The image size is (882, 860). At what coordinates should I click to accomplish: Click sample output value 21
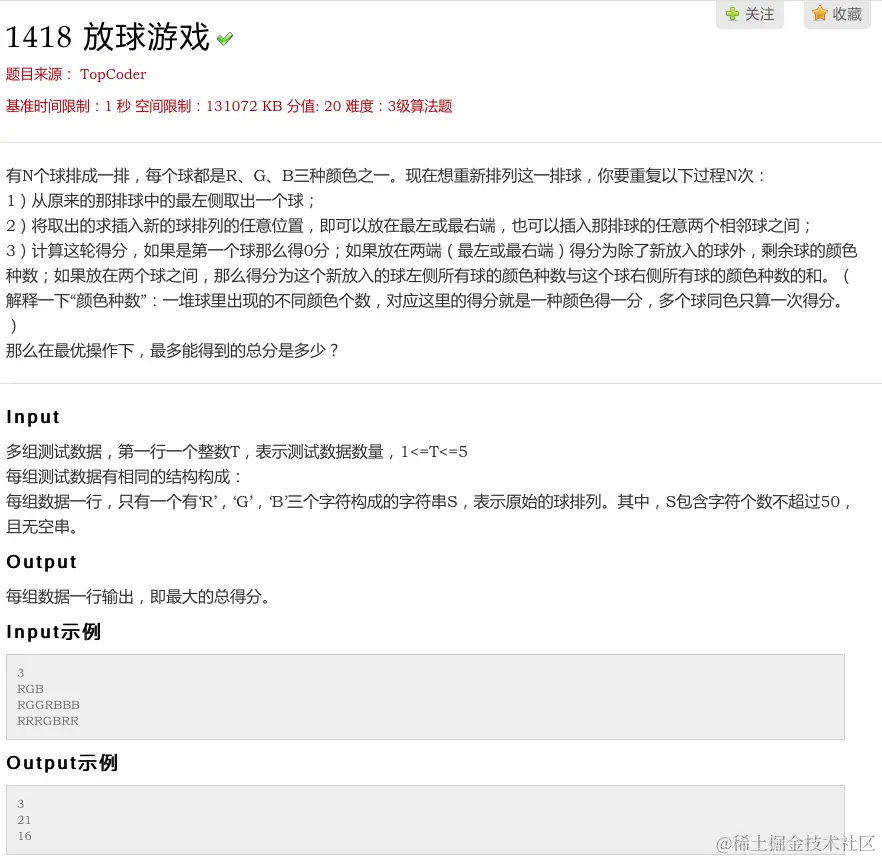24,820
